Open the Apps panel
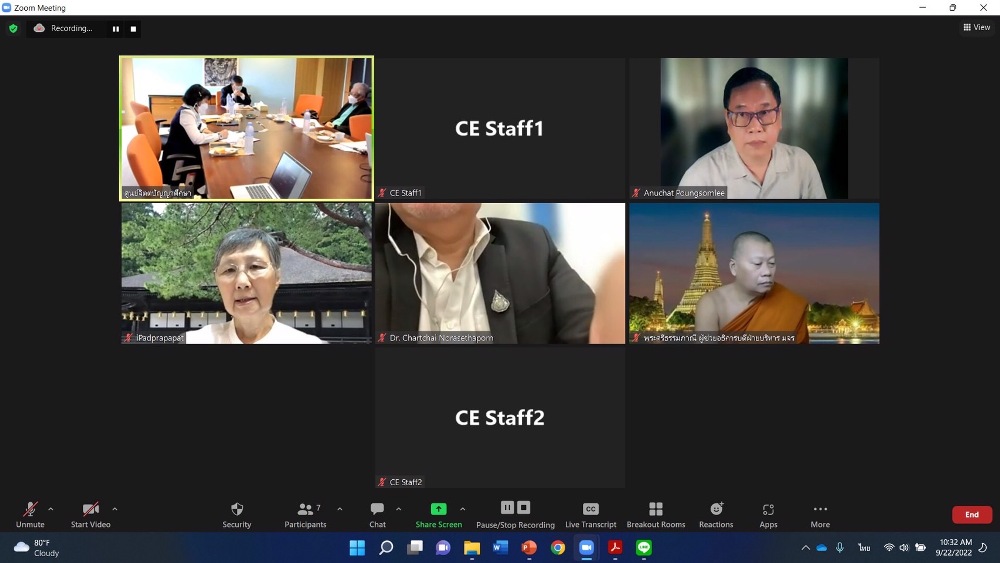The height and width of the screenshot is (563, 1000). click(x=768, y=514)
